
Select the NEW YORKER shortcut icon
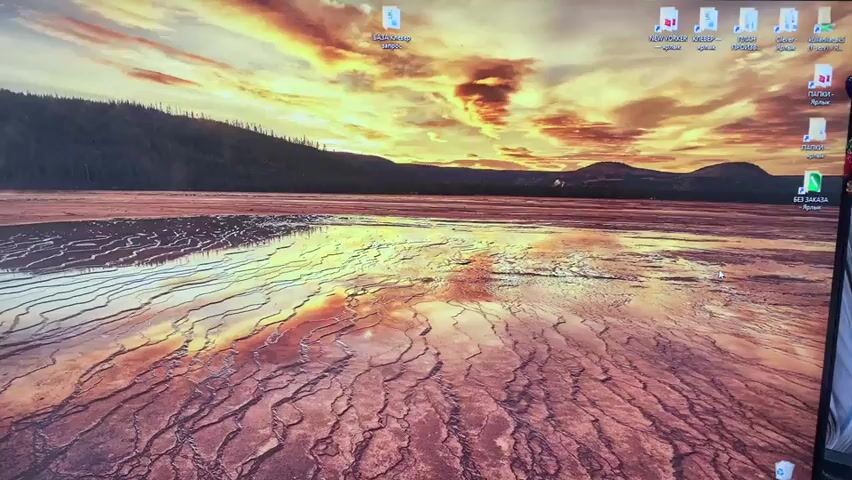coord(668,29)
